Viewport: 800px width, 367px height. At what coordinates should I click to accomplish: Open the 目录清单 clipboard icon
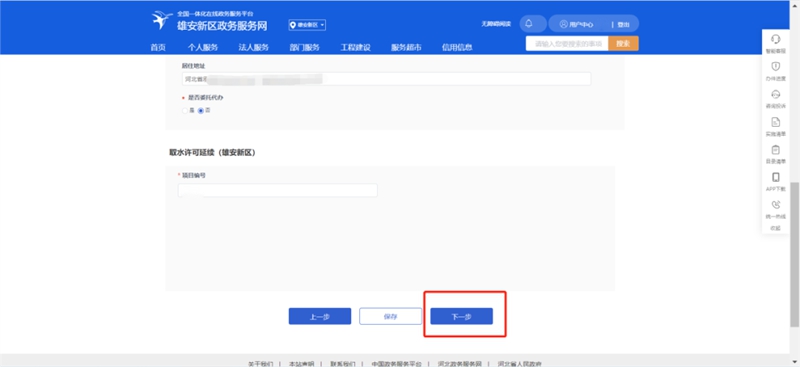[x=776, y=150]
